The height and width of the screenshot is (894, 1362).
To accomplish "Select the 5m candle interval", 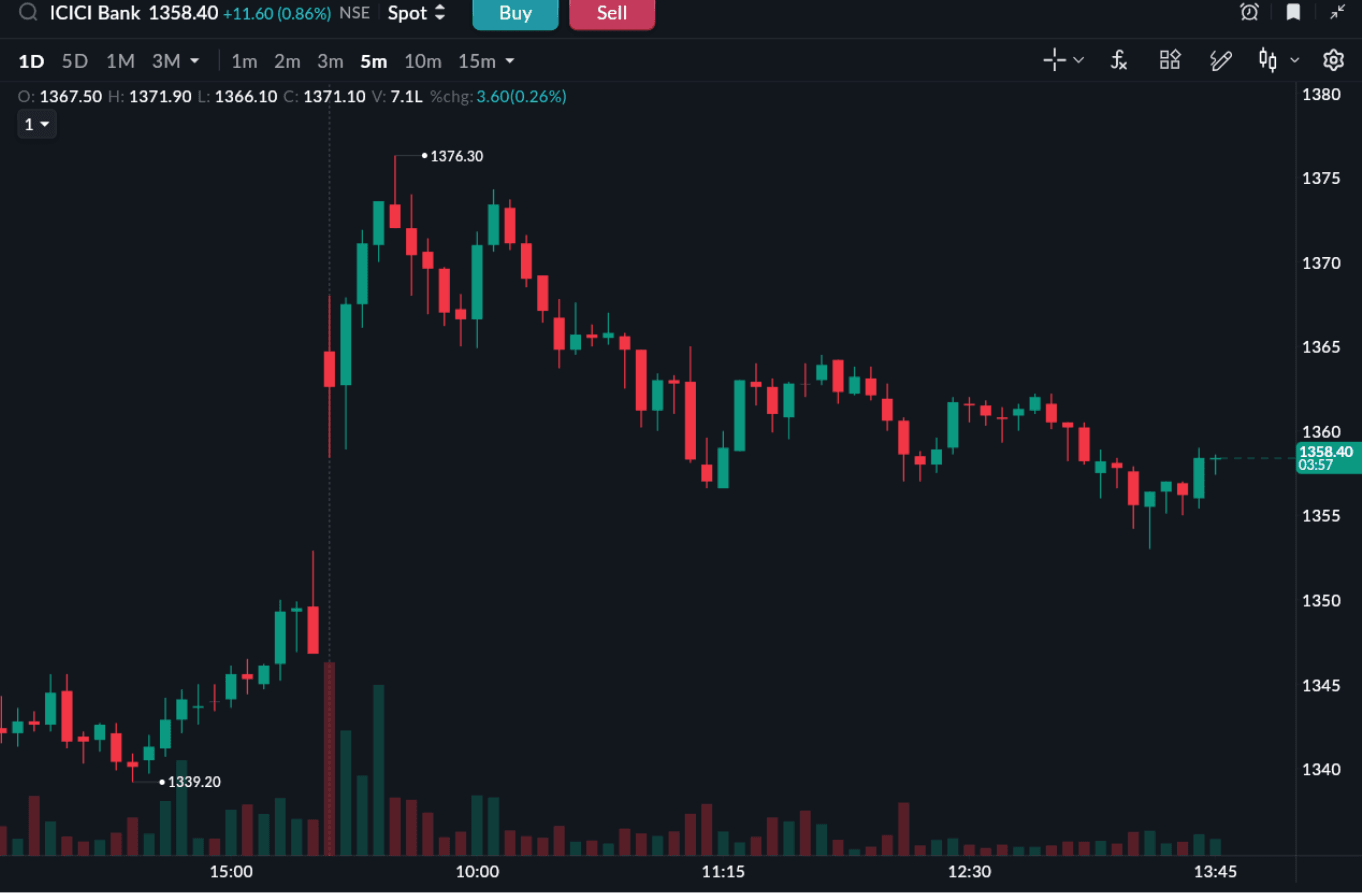I will pyautogui.click(x=373, y=61).
